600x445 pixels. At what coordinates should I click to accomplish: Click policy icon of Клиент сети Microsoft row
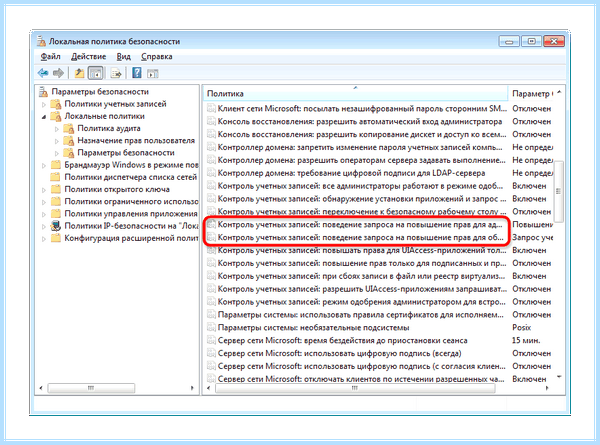pos(211,109)
